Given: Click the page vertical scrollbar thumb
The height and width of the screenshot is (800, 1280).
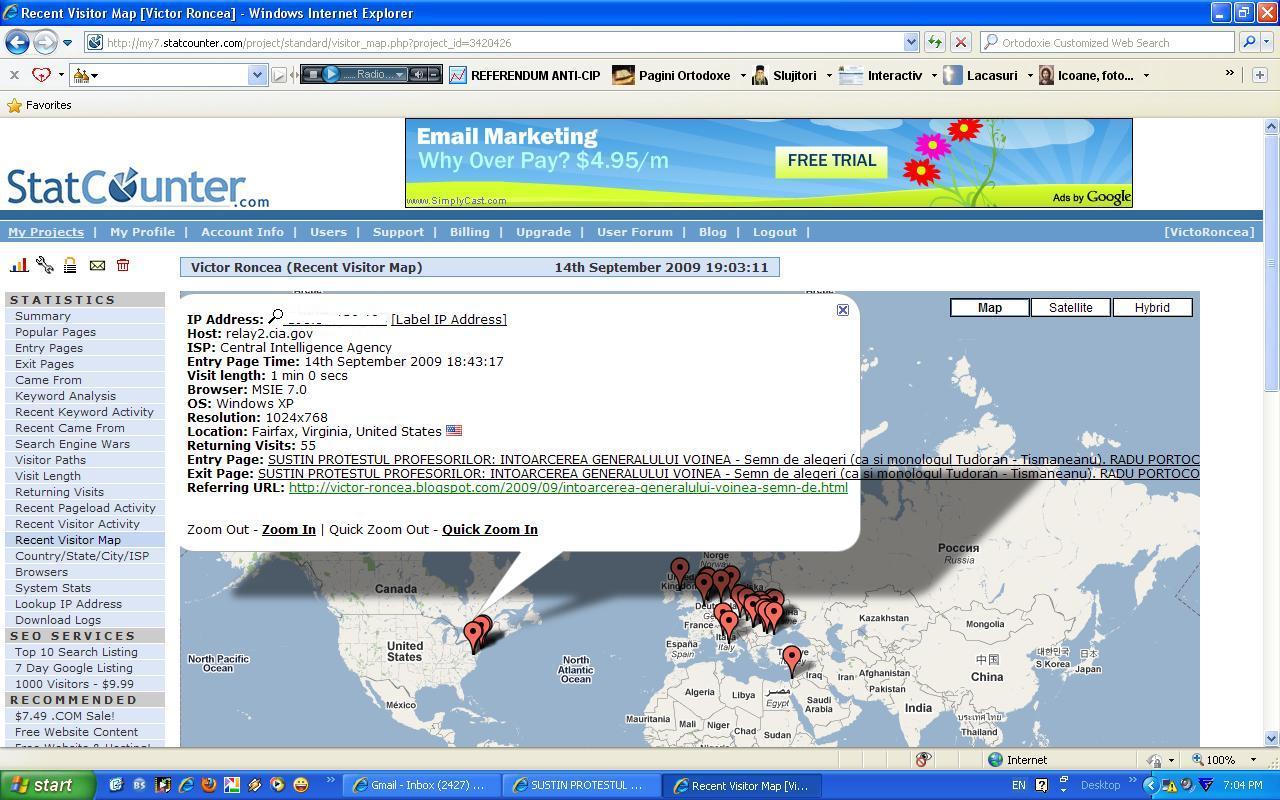Looking at the screenshot, I should point(1272,265).
